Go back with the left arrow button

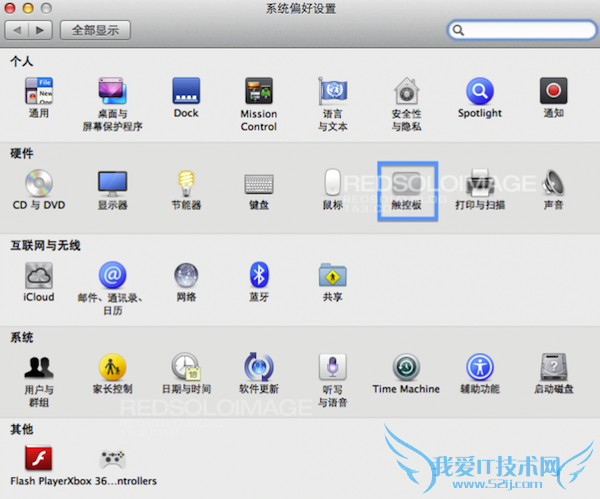pyautogui.click(x=17, y=30)
